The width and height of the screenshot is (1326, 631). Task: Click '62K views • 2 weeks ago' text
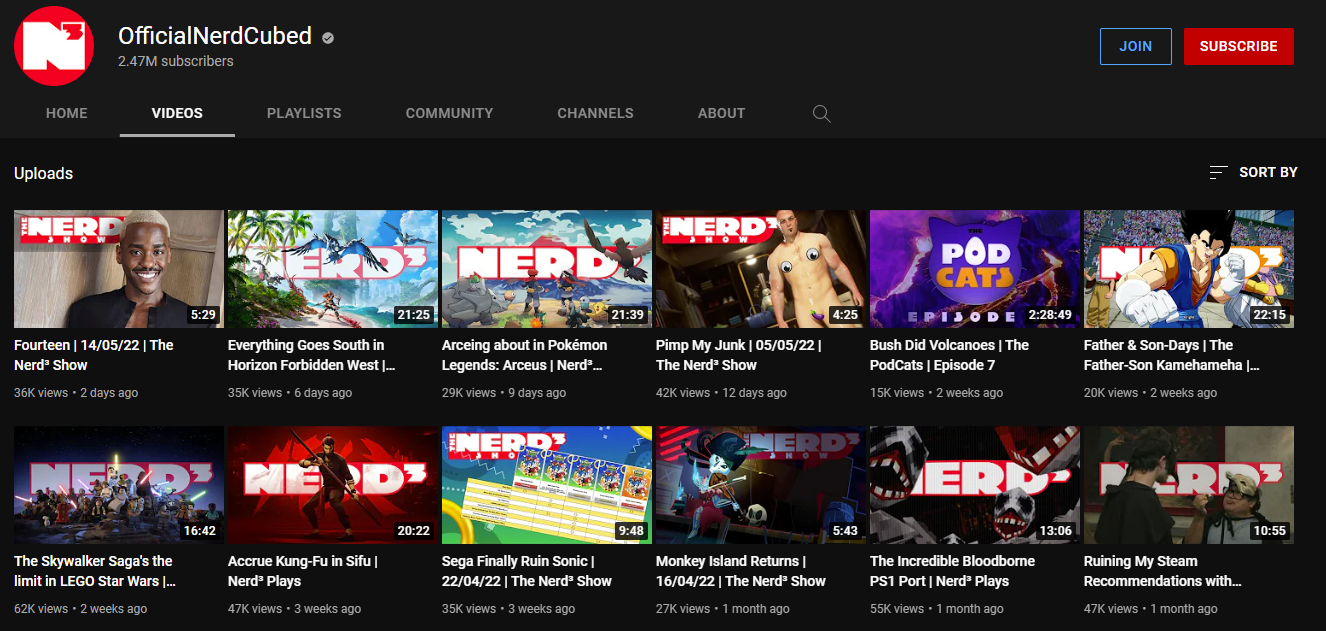tap(81, 609)
